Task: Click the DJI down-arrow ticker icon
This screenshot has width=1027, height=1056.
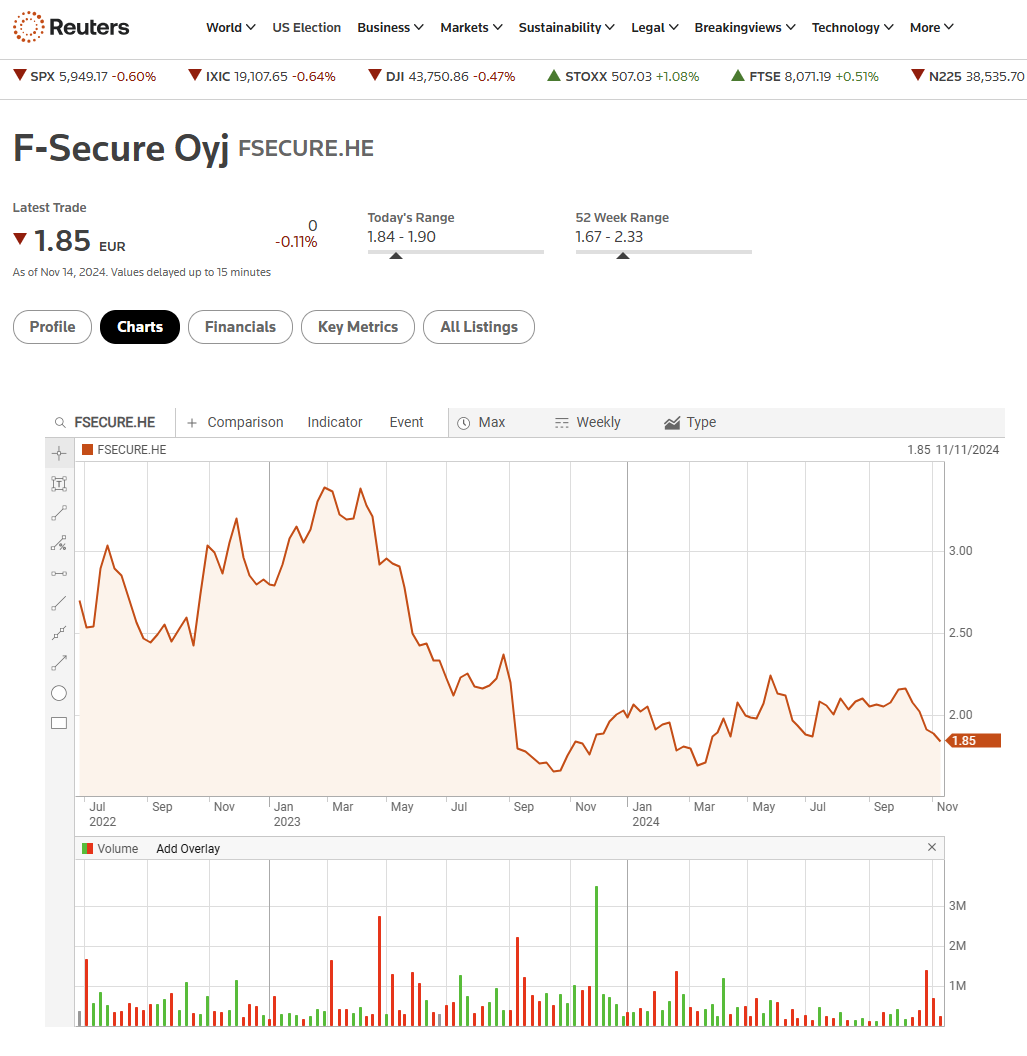Action: [x=375, y=75]
